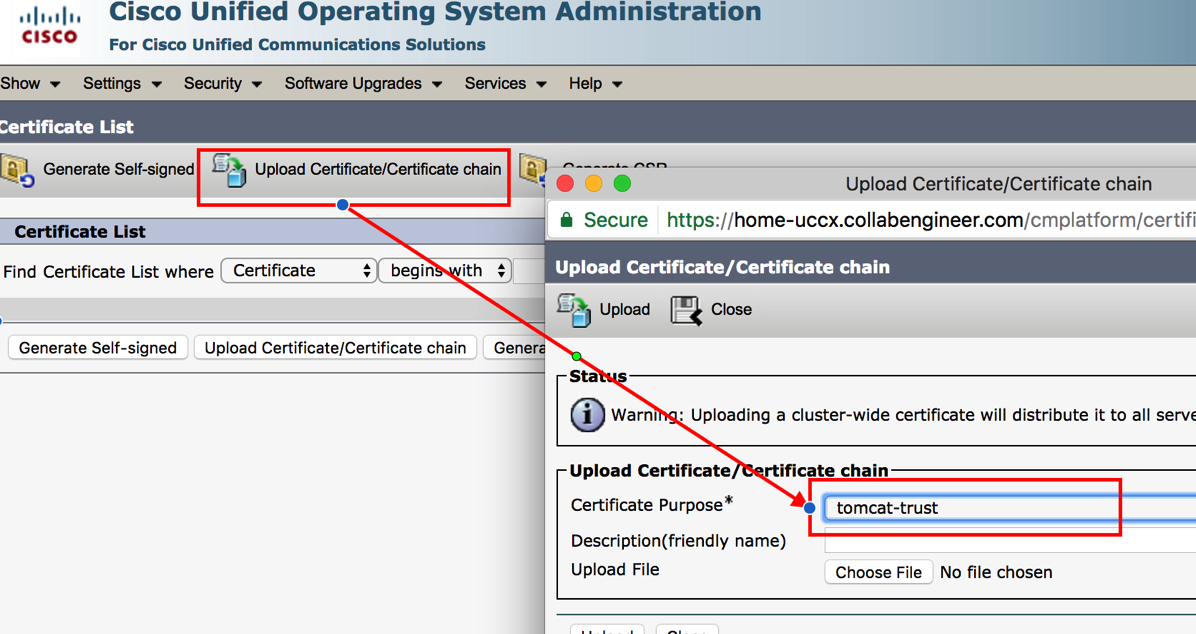Open the Certificate Purpose tomcat-trust dropdown
1196x634 pixels.
point(1000,508)
